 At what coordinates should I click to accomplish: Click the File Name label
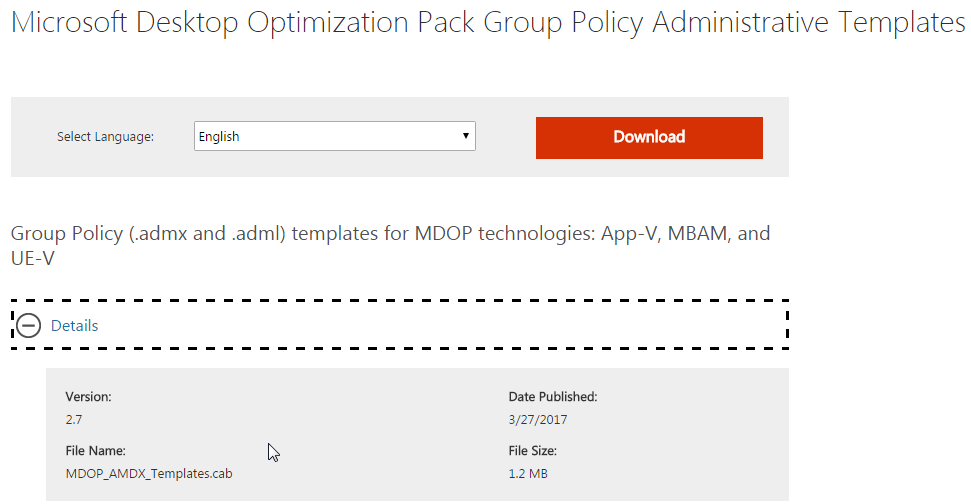tap(95, 451)
